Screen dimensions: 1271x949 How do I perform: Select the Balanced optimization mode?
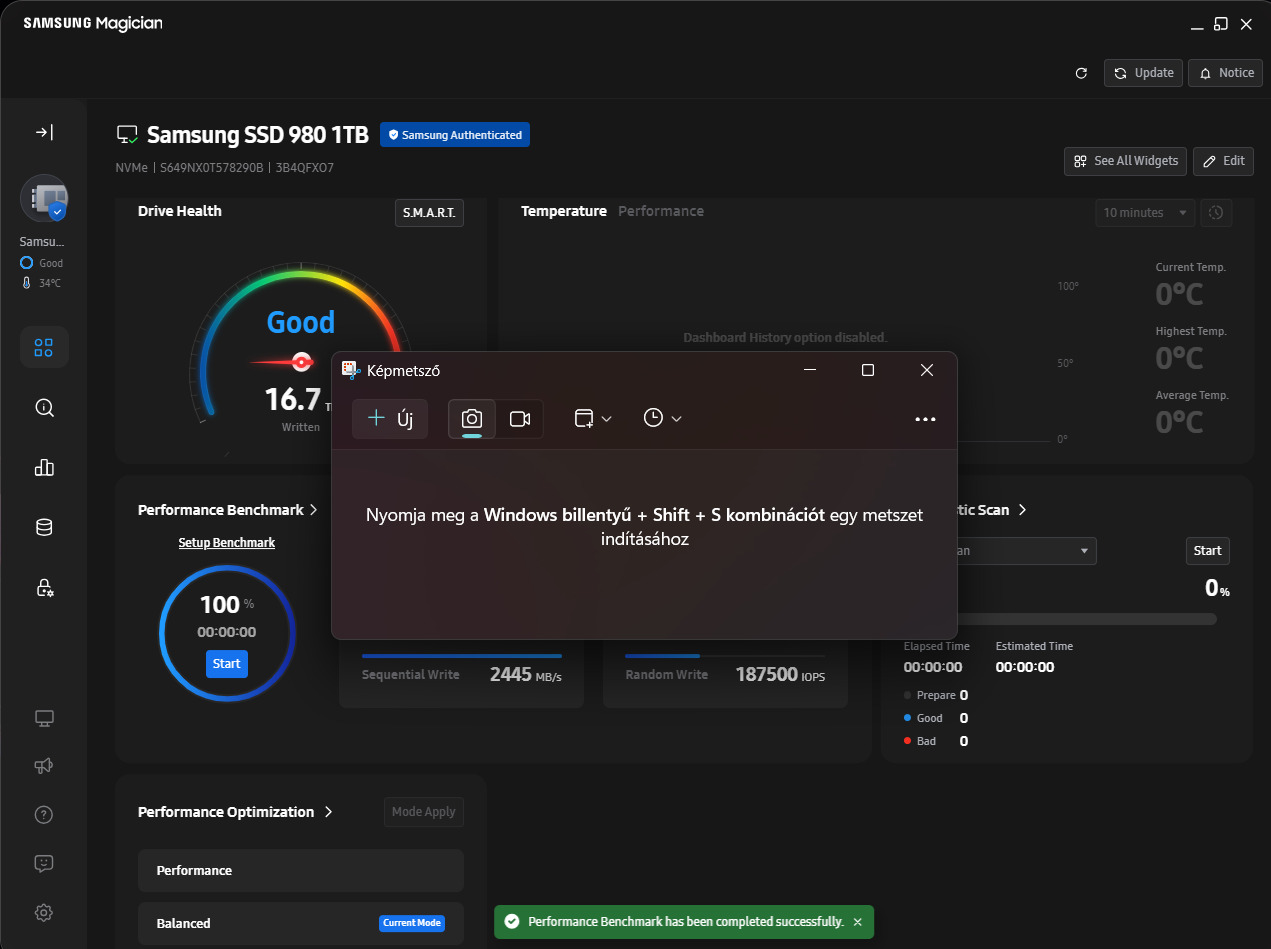[301, 923]
